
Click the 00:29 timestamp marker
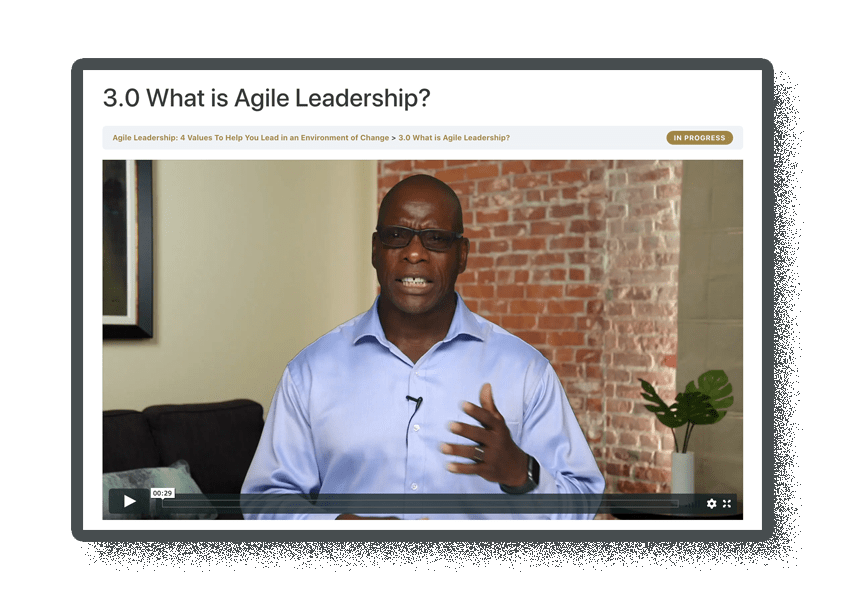(x=162, y=493)
